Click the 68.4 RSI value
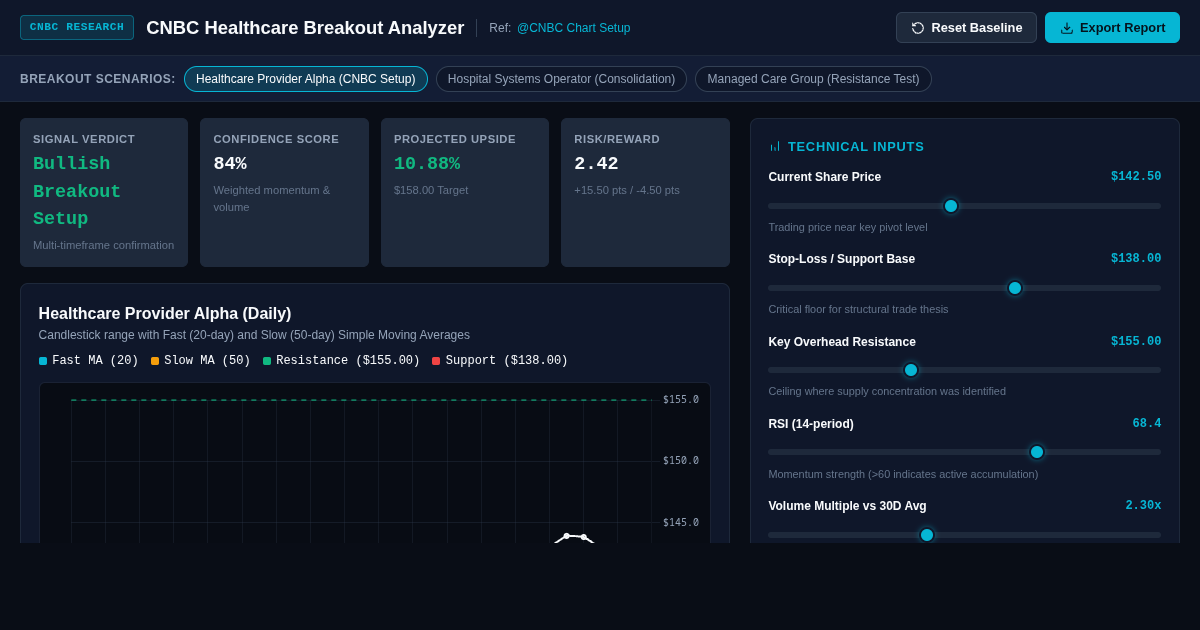Viewport: 1200px width, 630px height. pos(1147,424)
